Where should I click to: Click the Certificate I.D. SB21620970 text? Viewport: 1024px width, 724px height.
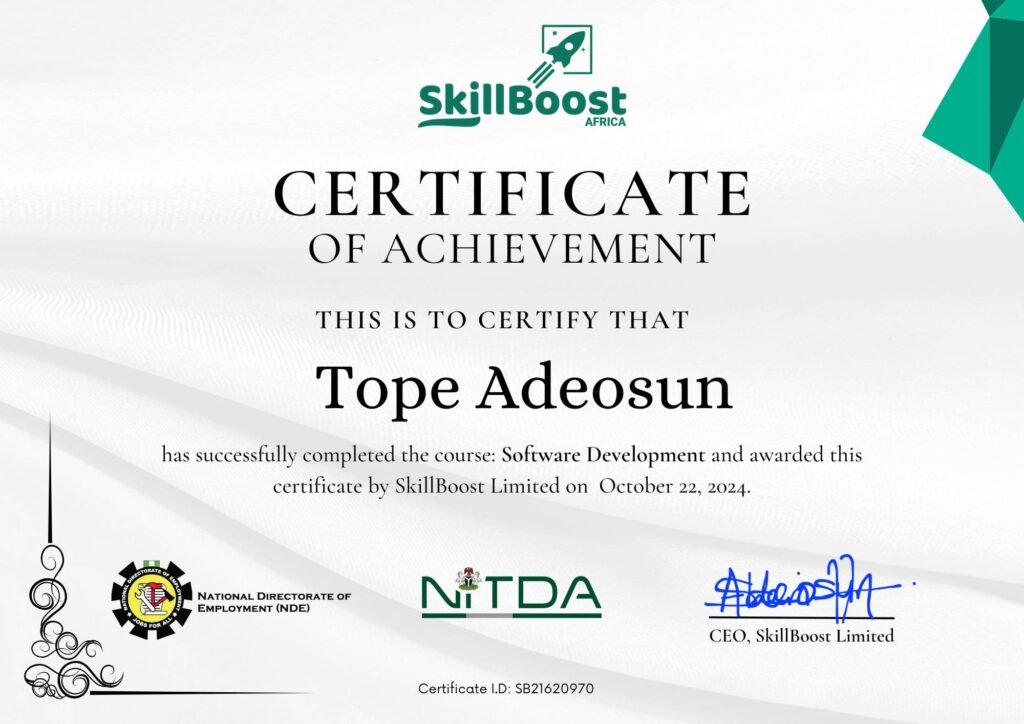tap(506, 688)
